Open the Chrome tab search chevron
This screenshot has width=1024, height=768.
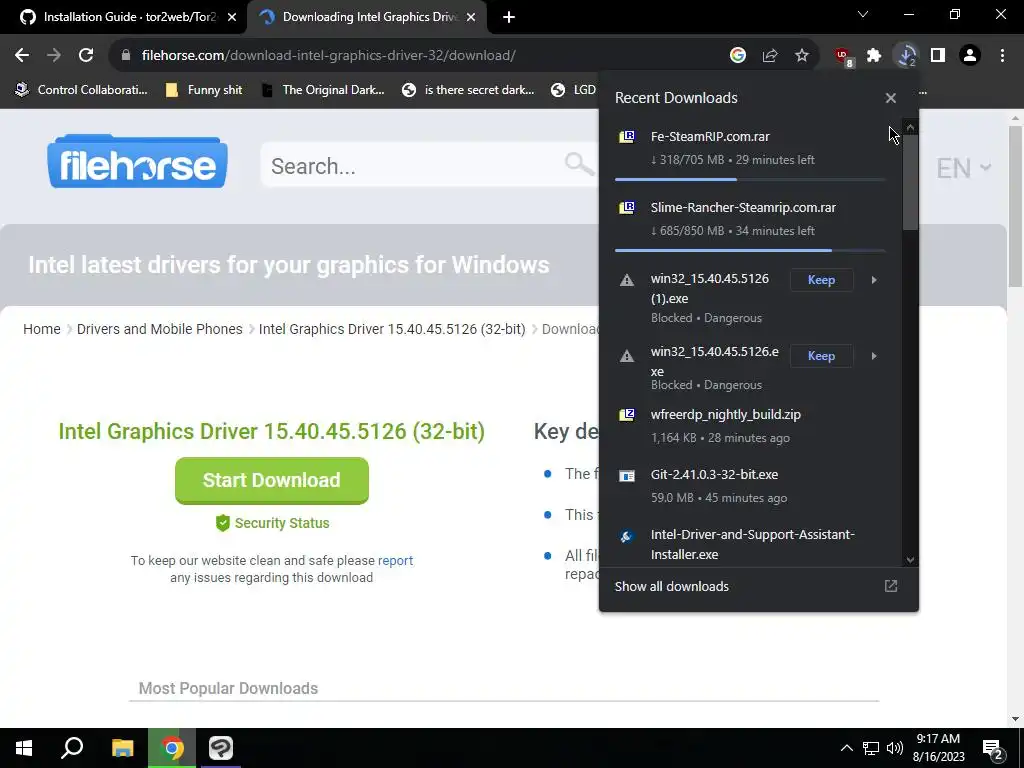(x=863, y=15)
